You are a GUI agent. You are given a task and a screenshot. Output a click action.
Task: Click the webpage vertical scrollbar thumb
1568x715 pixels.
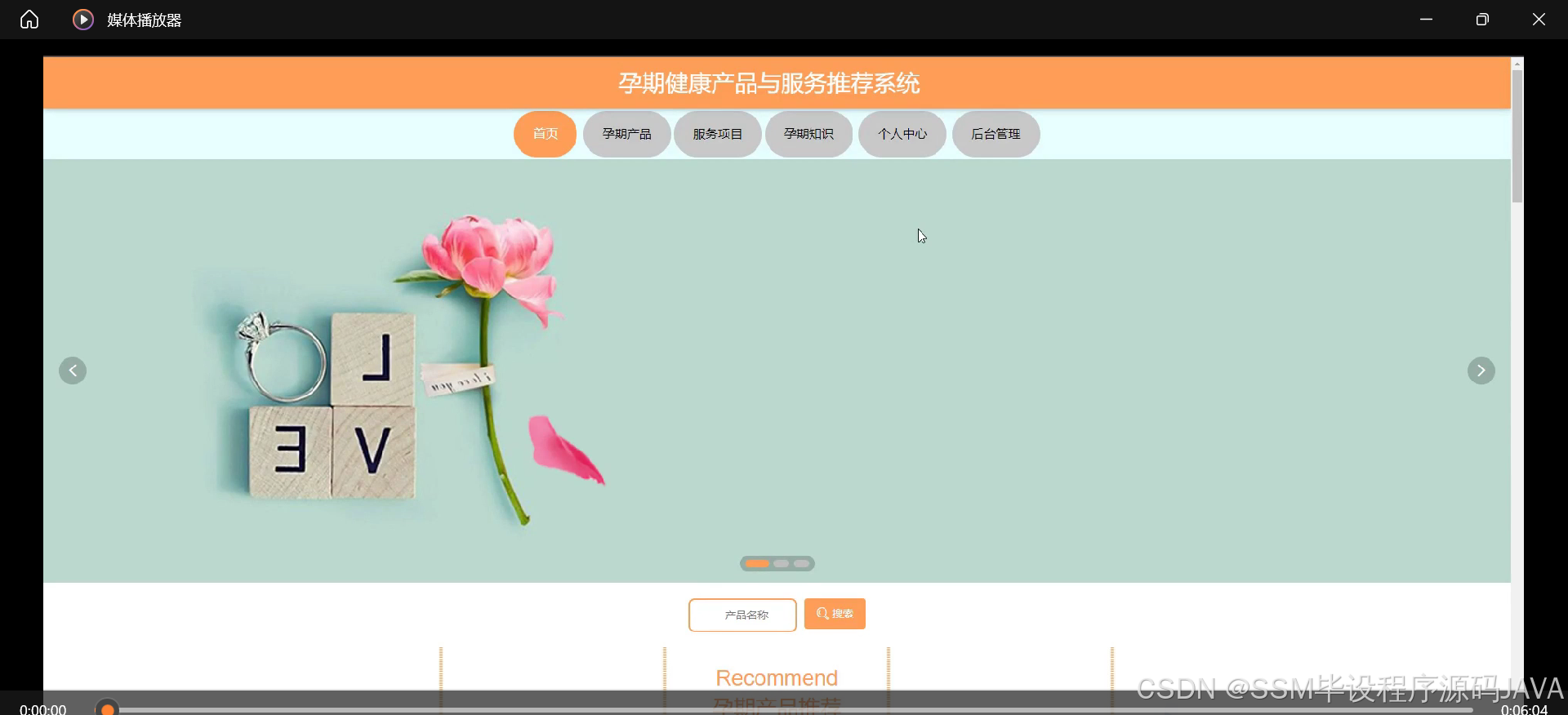click(x=1517, y=136)
